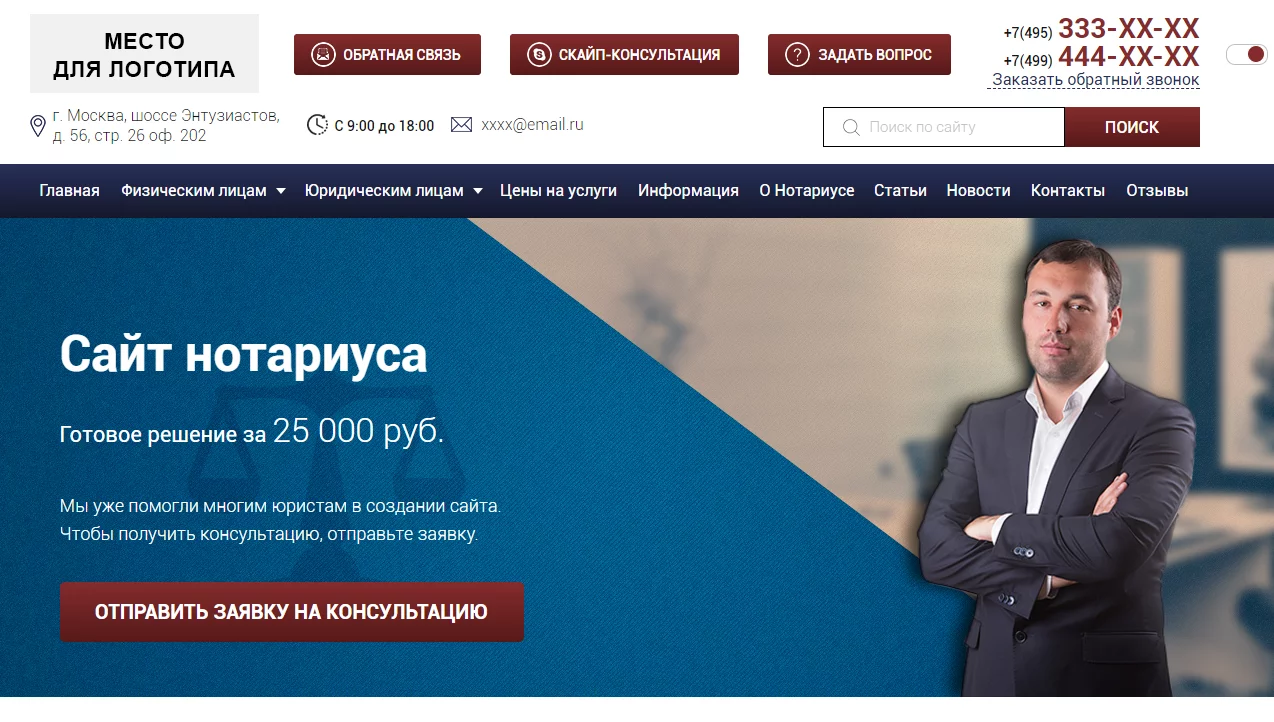Screen dimensions: 1274x722
Task: Click Отправить заявку на консультацию button
Action: [292, 612]
